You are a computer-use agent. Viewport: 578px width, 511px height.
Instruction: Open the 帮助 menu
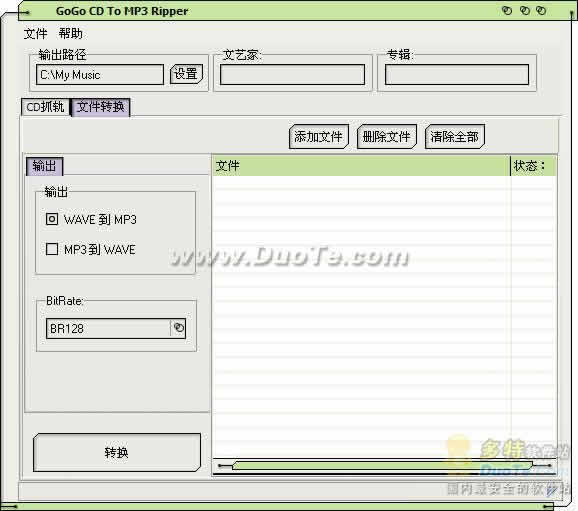[70, 34]
